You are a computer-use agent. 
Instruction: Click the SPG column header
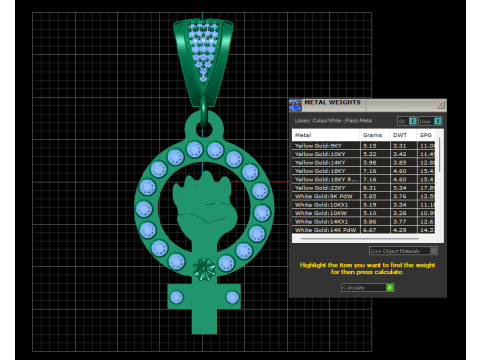click(426, 135)
